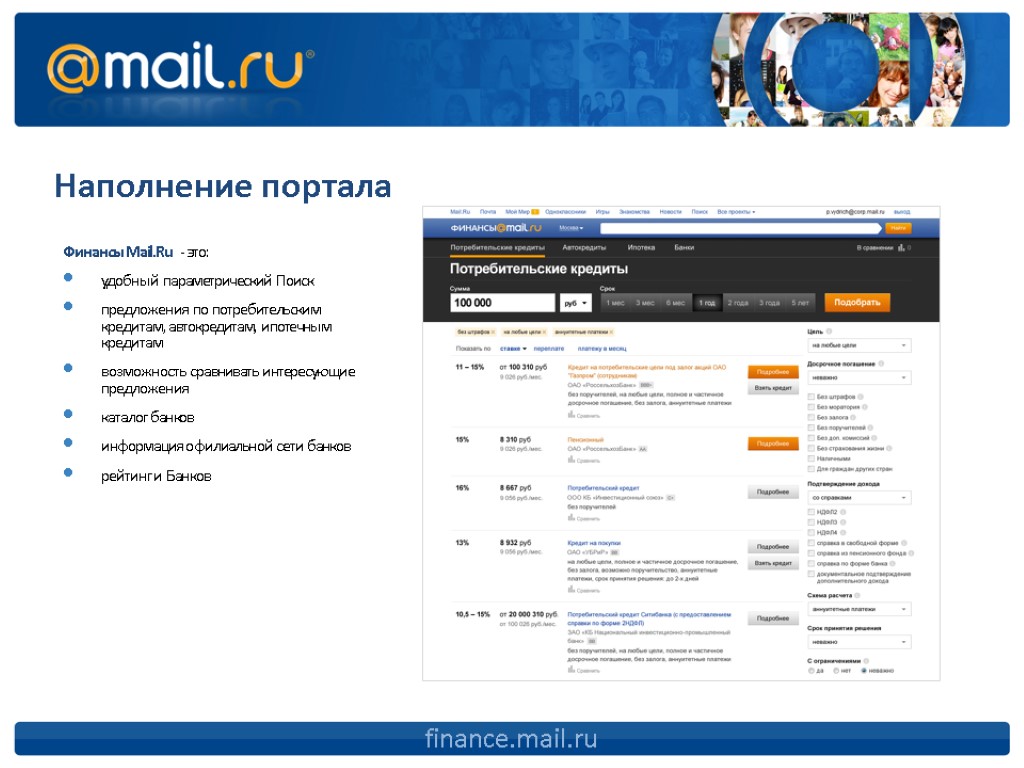Tick the НДФЛ2 checkbox
Viewport: 1024px width, 768px height.
point(812,512)
